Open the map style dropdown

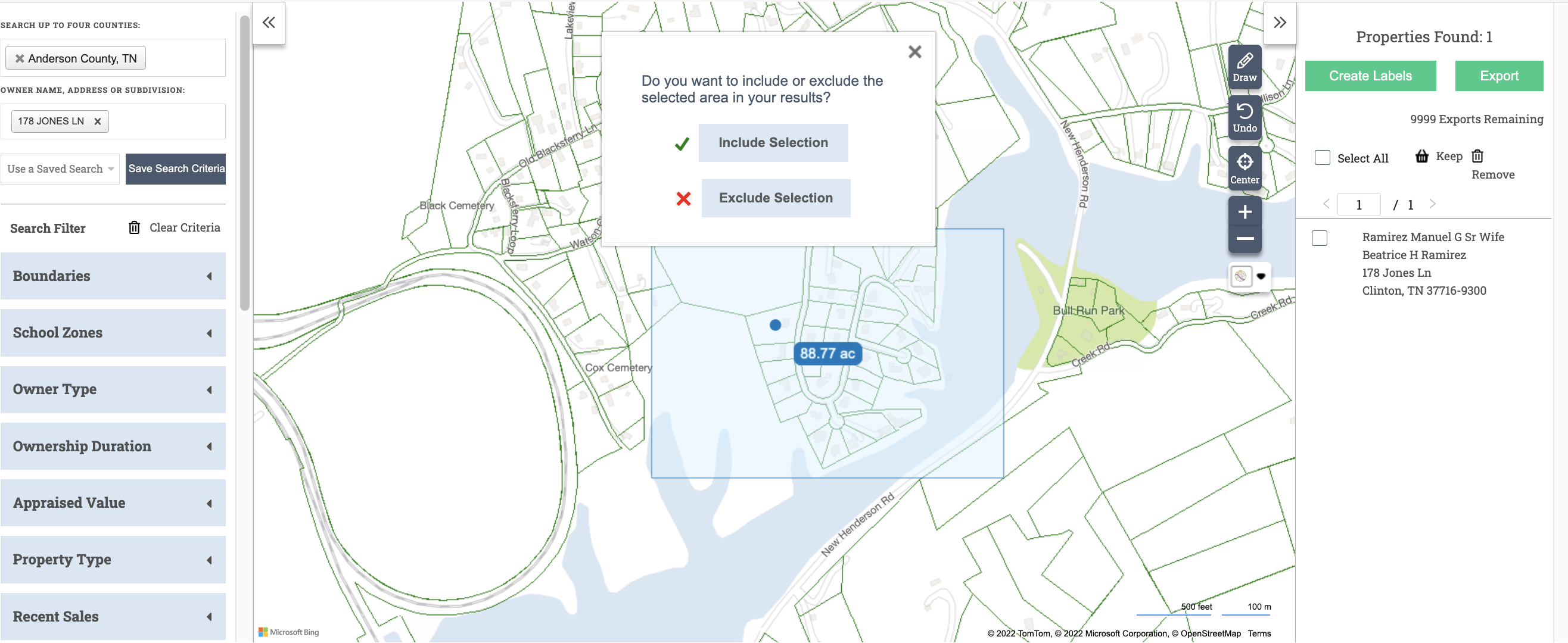(x=1261, y=276)
